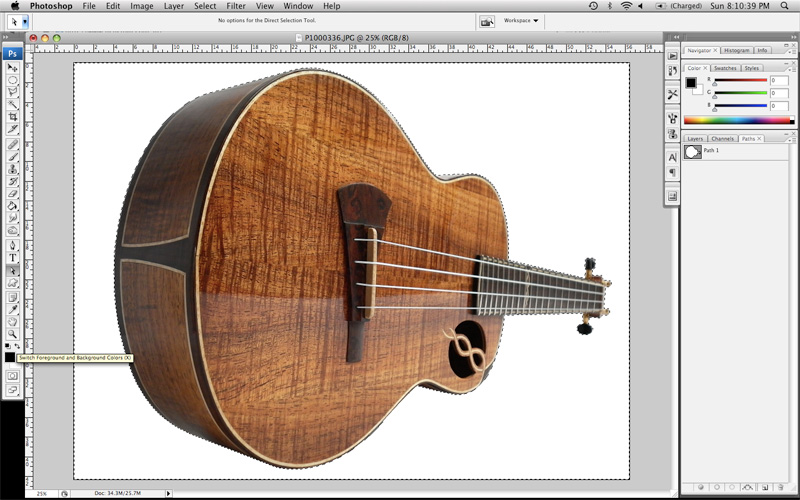Open the Select menu

[205, 6]
